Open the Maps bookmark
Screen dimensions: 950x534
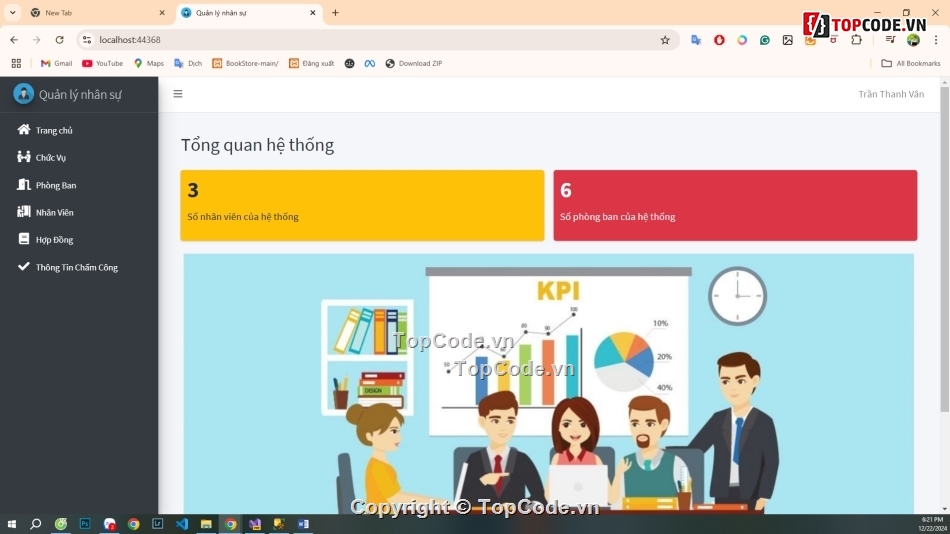point(148,63)
